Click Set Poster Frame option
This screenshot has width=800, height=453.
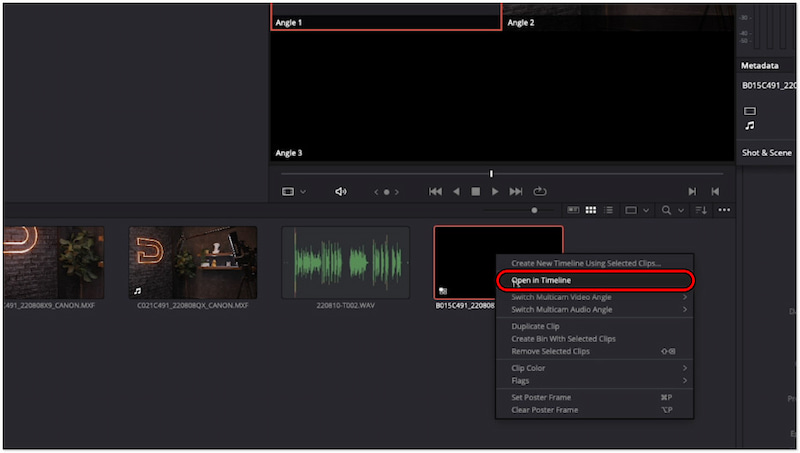[x=544, y=397]
